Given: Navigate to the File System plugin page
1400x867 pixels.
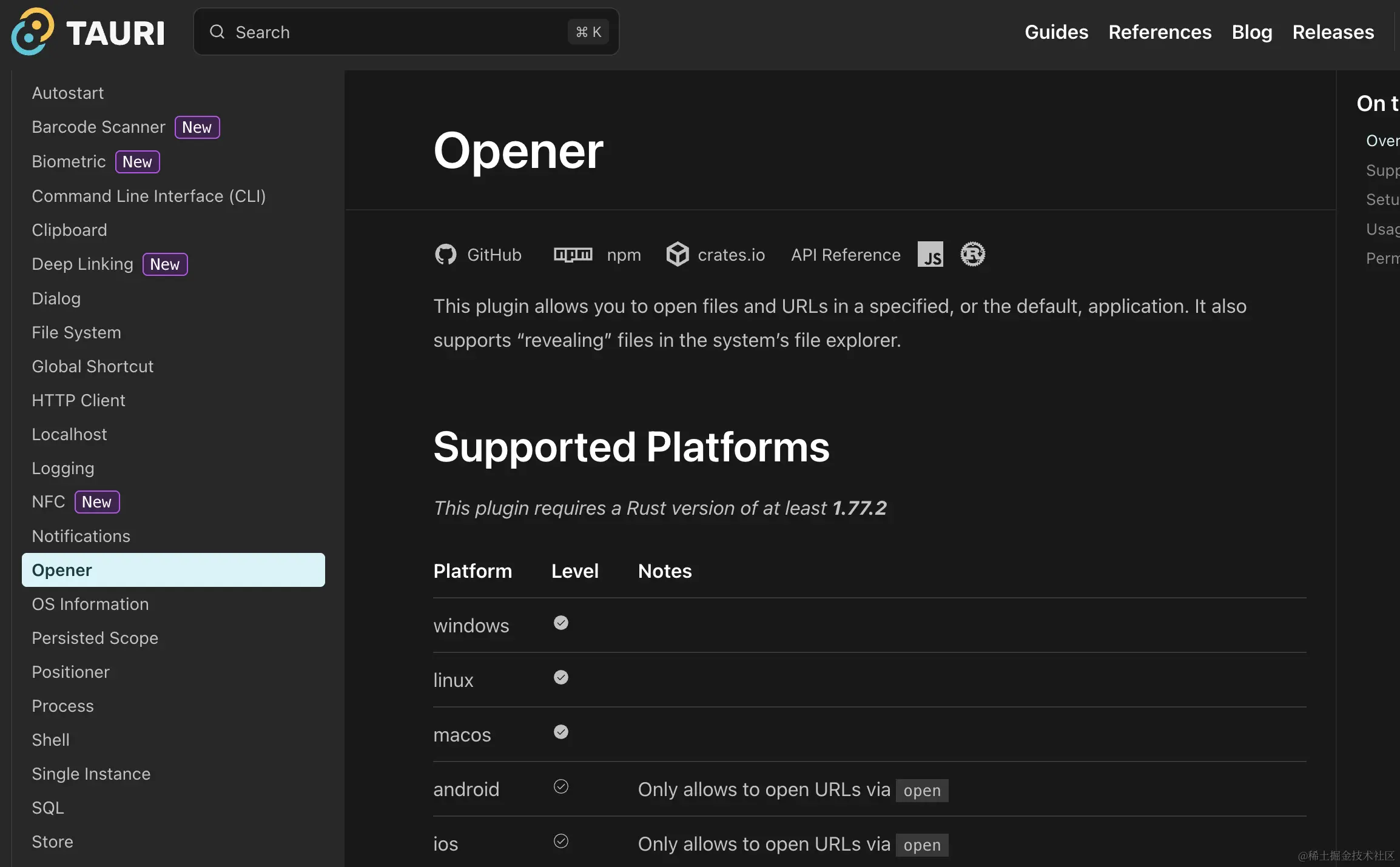Looking at the screenshot, I should pos(76,333).
